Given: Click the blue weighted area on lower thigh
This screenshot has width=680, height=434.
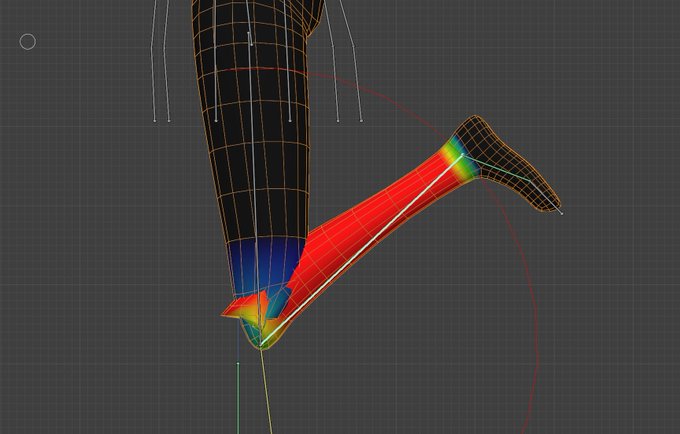Looking at the screenshot, I should 265,264.
